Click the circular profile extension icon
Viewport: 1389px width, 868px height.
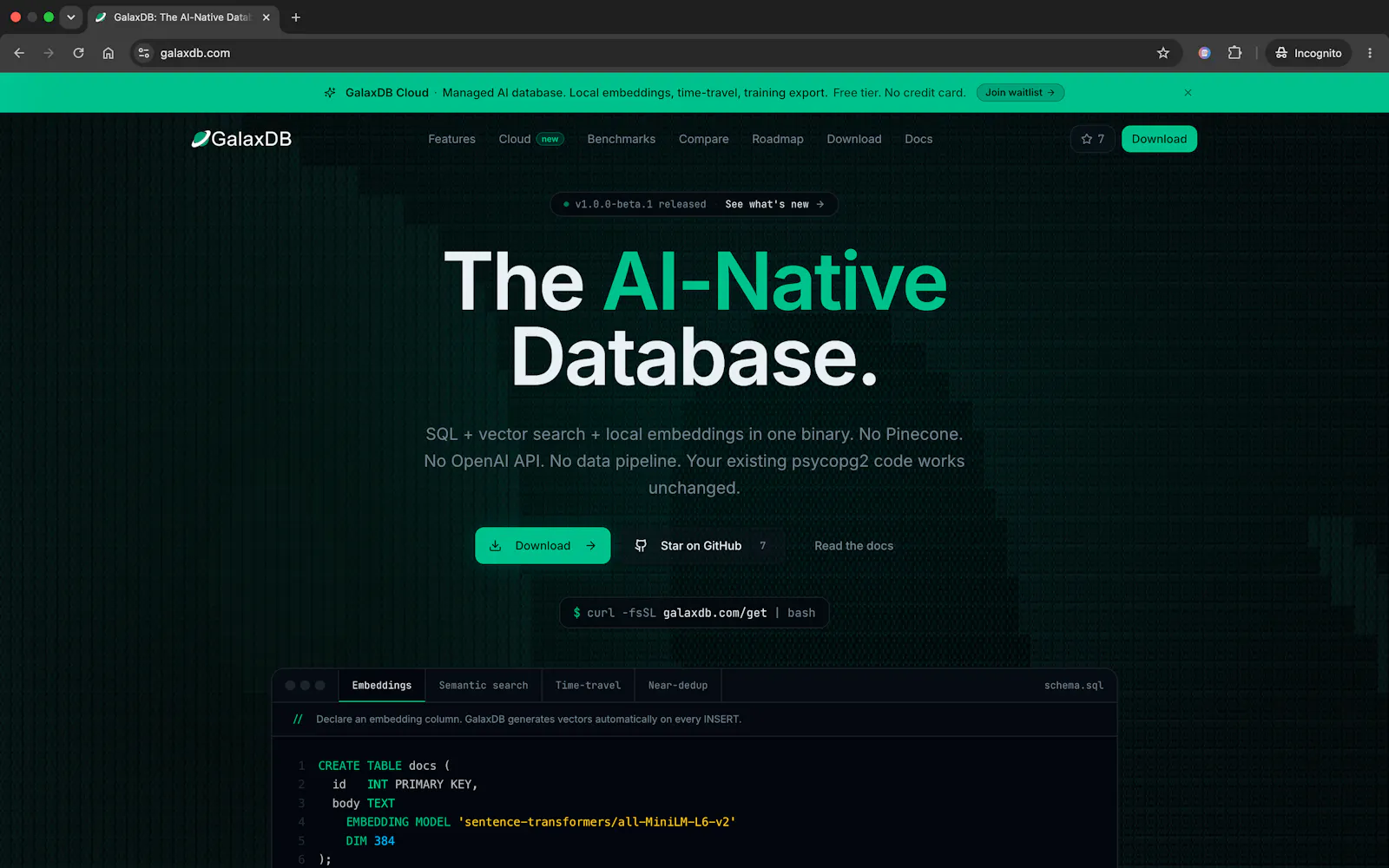click(1204, 53)
